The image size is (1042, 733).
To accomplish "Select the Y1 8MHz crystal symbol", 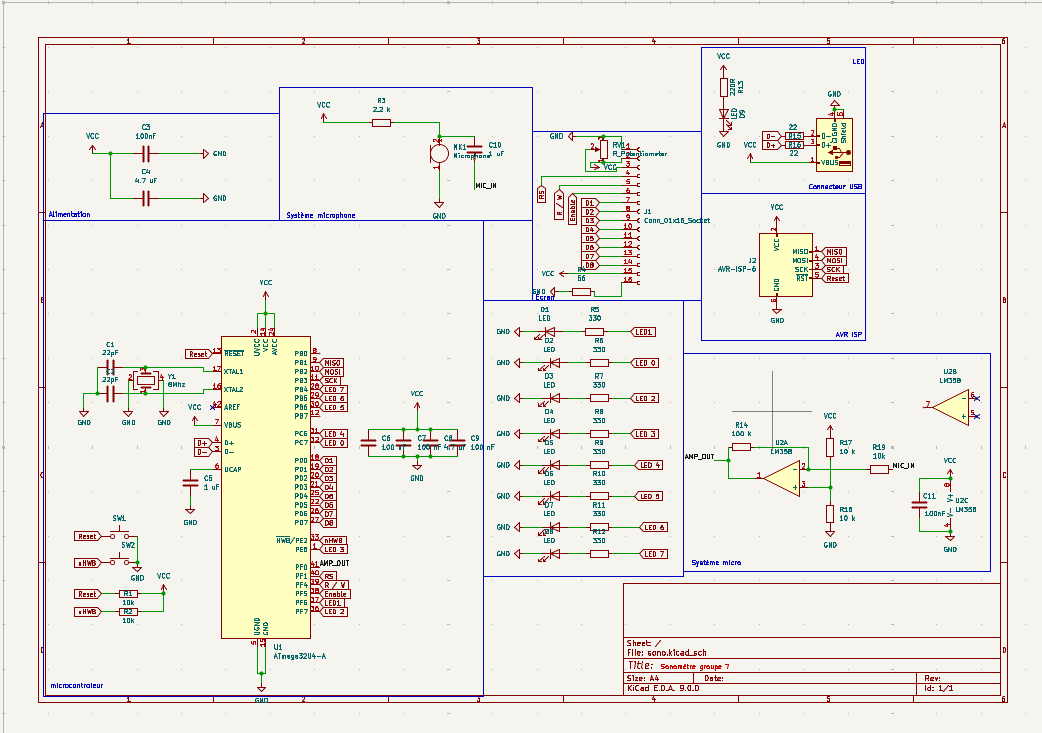I will (146, 381).
